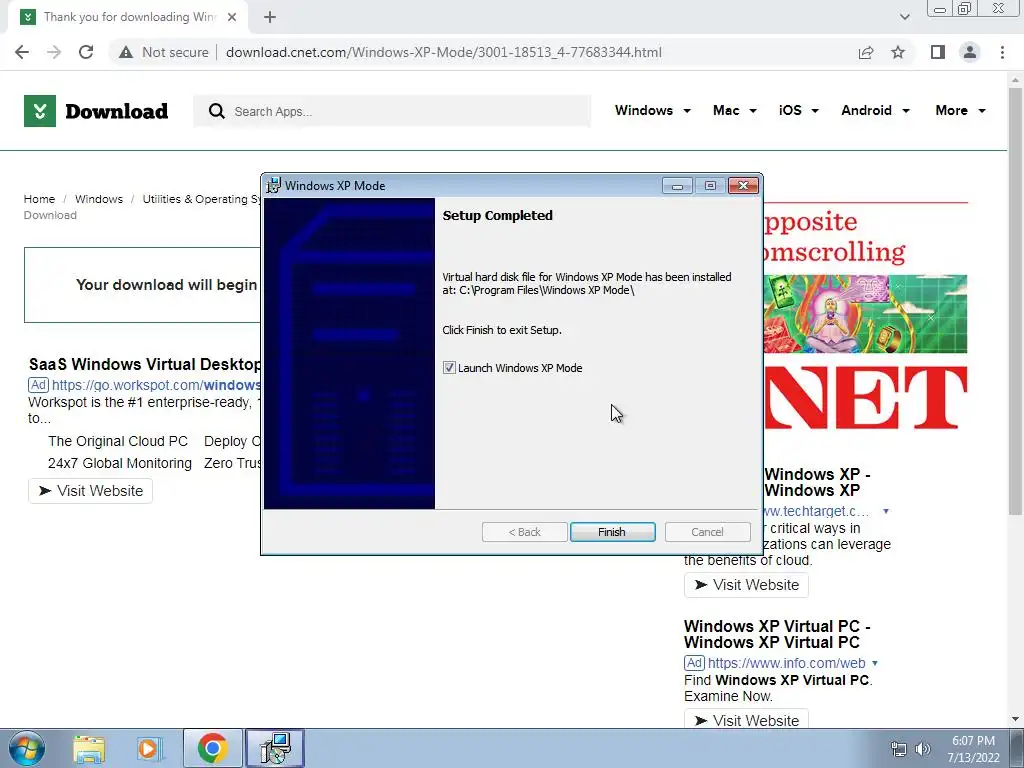Click the taskbar clock 6:07 PM
The width and height of the screenshot is (1024, 768).
point(973,741)
